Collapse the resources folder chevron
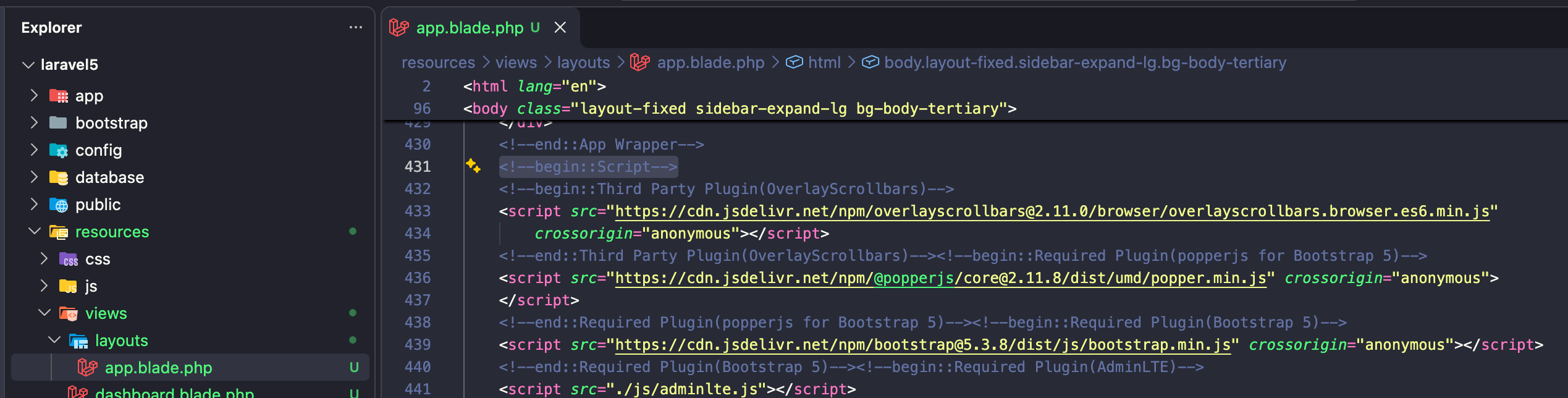Screen dimensions: 1568x398 click(x=34, y=232)
